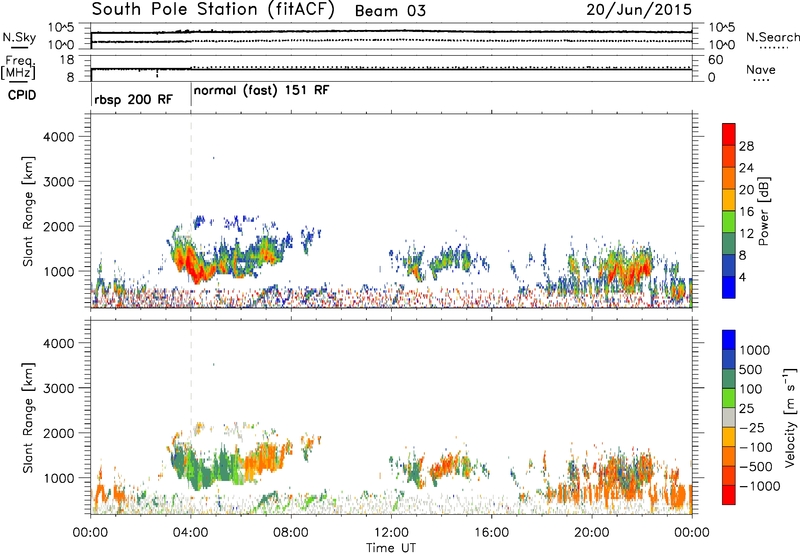Click the "4" label on the power colorbar
The width and height of the screenshot is (800, 554).
(x=742, y=278)
